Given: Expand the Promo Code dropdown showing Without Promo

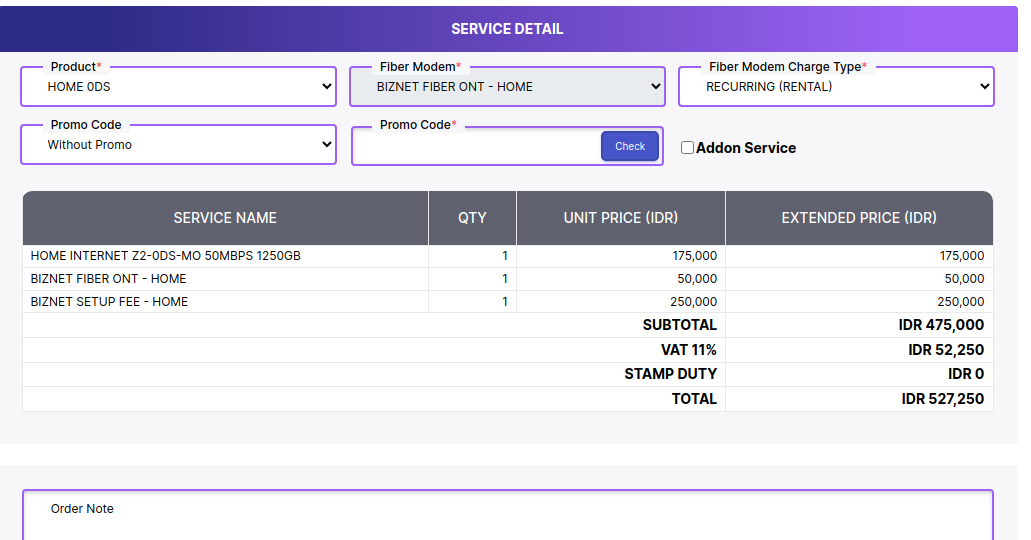Looking at the screenshot, I should (x=178, y=145).
